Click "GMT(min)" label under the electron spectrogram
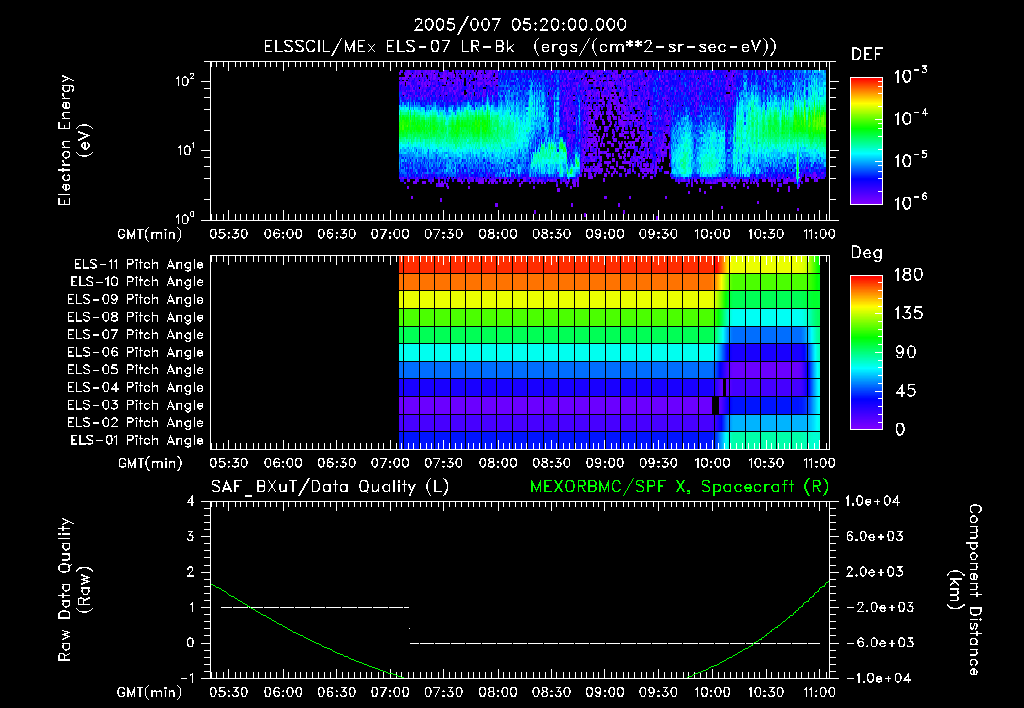The width and height of the screenshot is (1024, 708). [150, 234]
